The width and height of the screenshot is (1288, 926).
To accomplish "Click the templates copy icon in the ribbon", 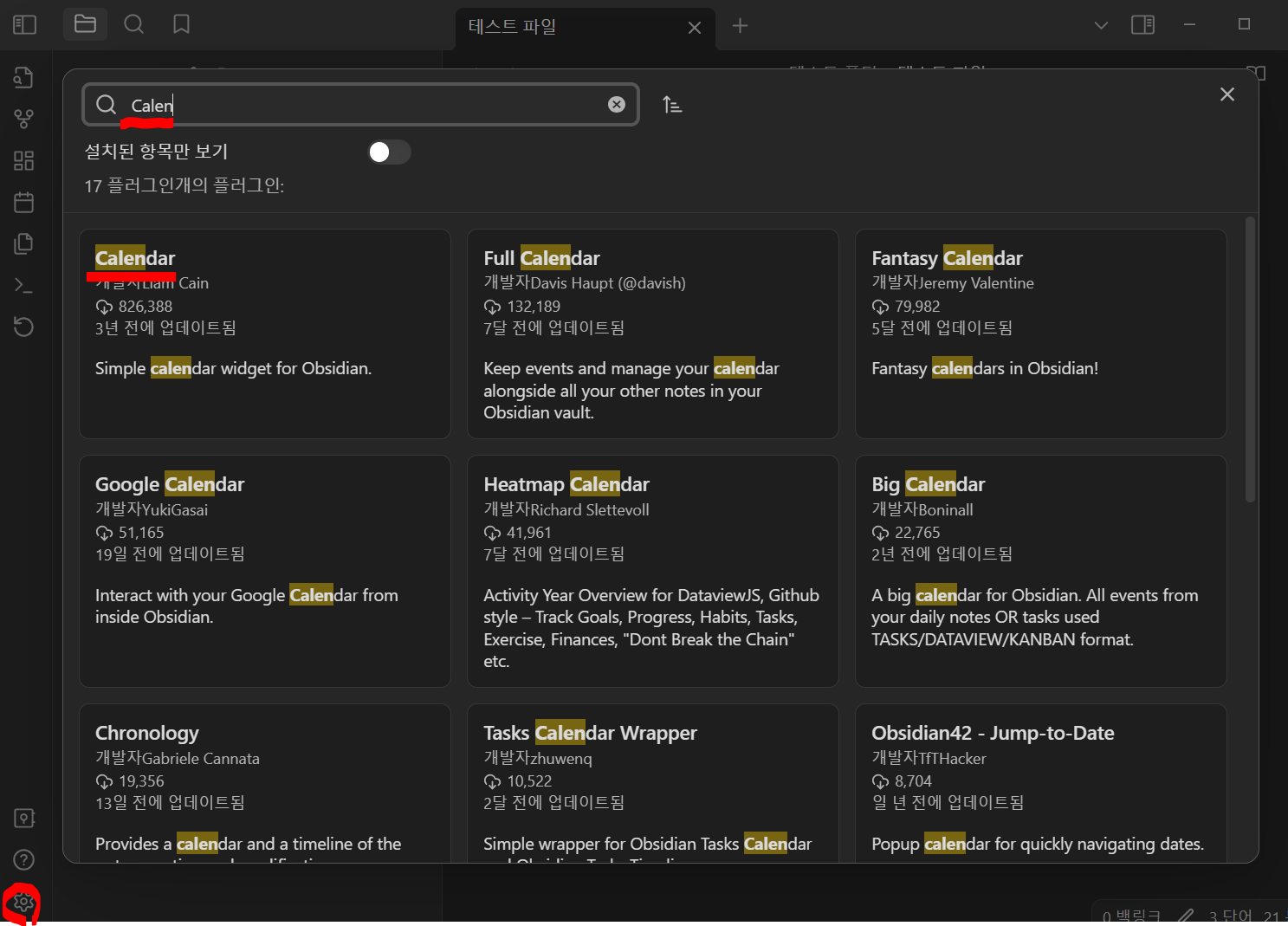I will [23, 243].
